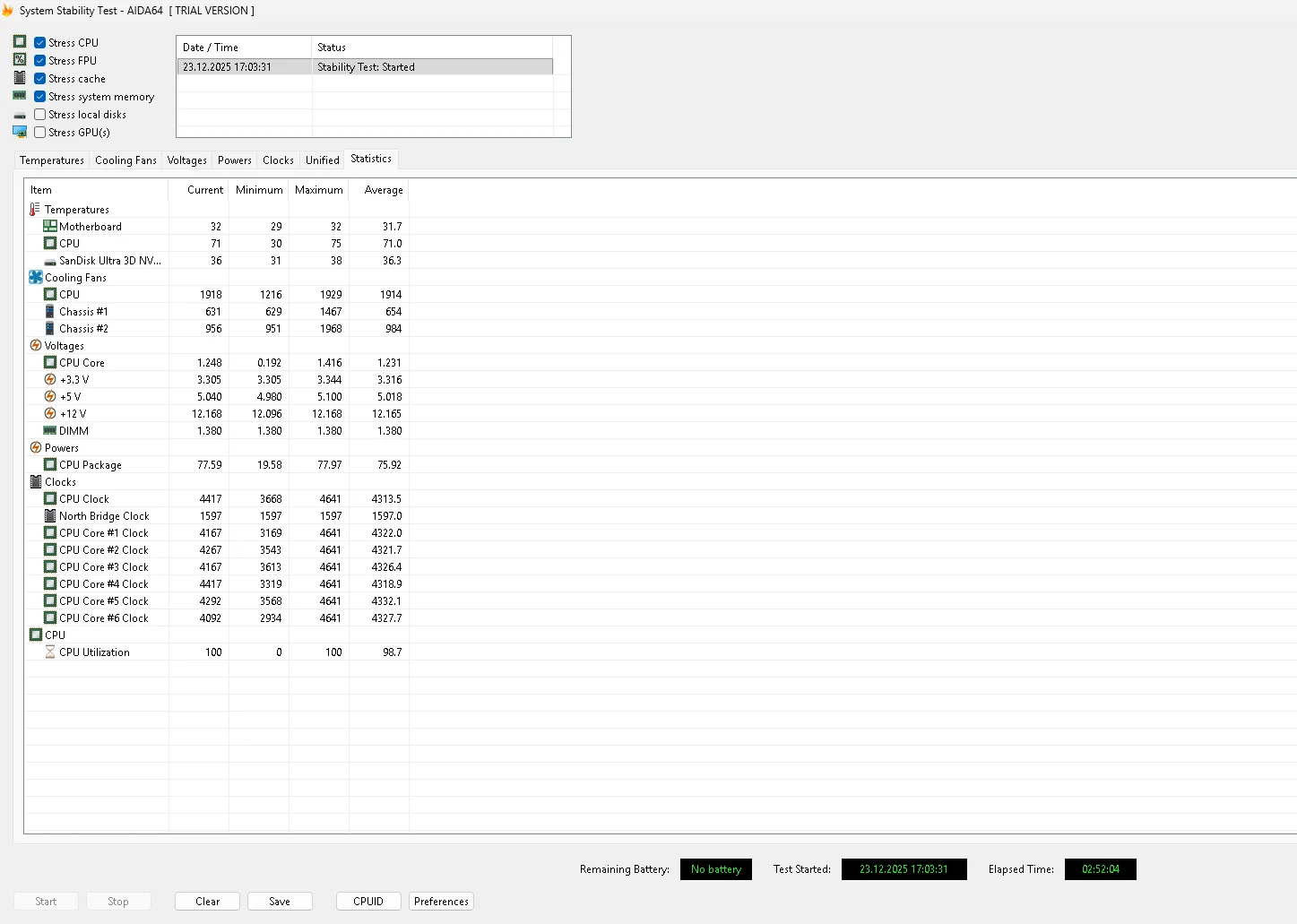The width and height of the screenshot is (1297, 924).
Task: Click the Clear button
Action: coord(207,902)
